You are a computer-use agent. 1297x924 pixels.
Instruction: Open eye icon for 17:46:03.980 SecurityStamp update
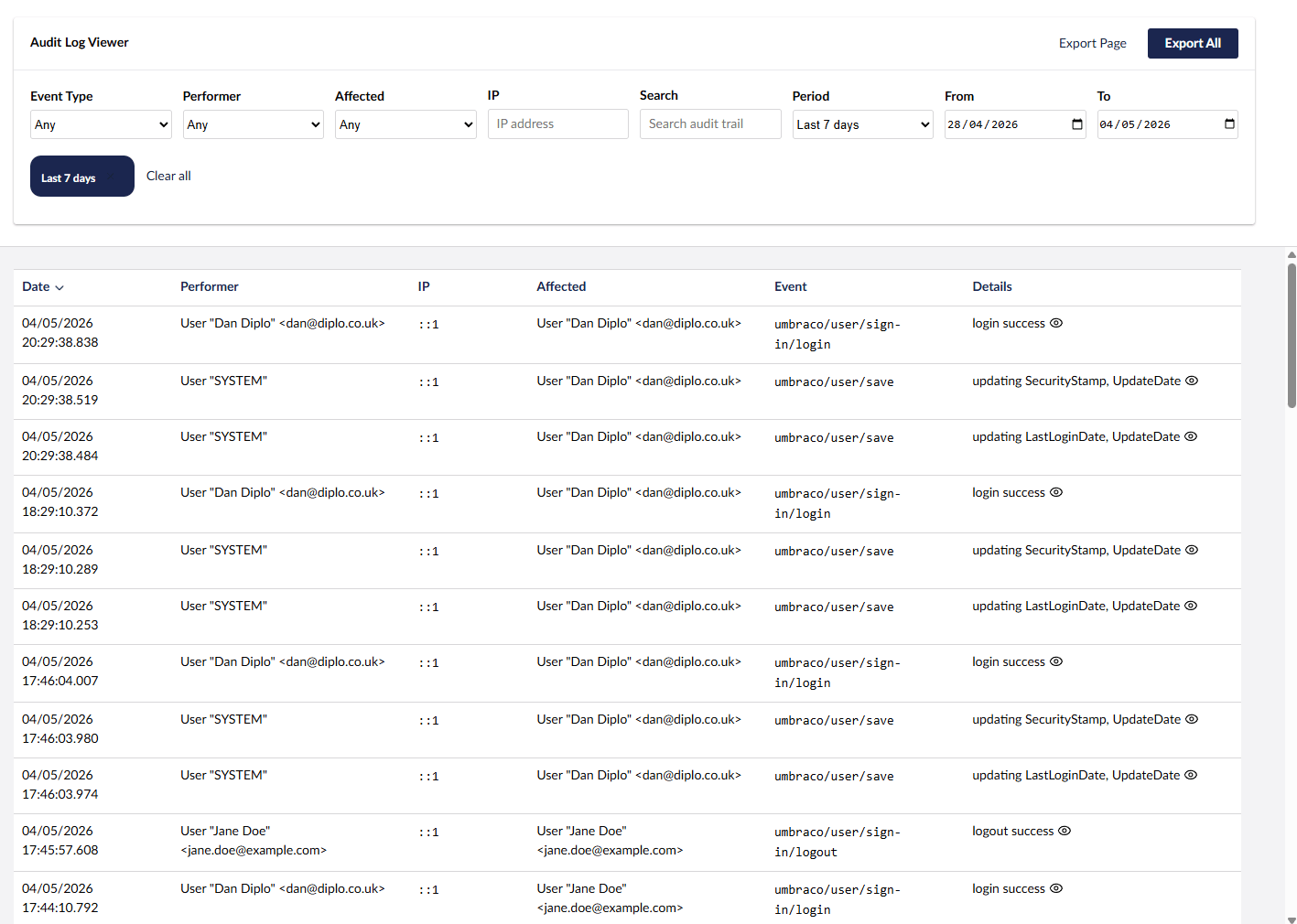coord(1192,719)
